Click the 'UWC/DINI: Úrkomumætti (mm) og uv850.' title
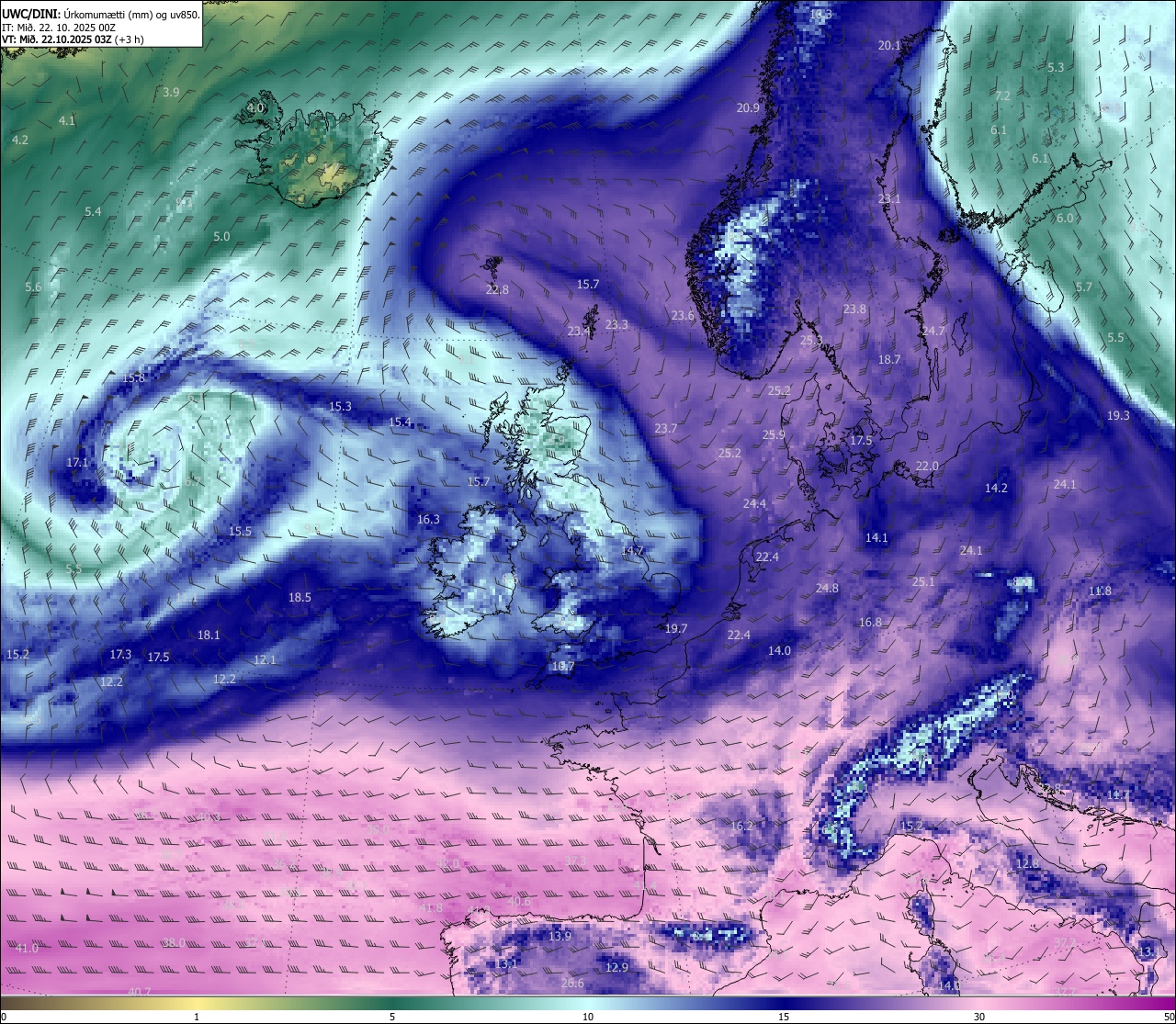The image size is (1176, 1024). click(101, 15)
